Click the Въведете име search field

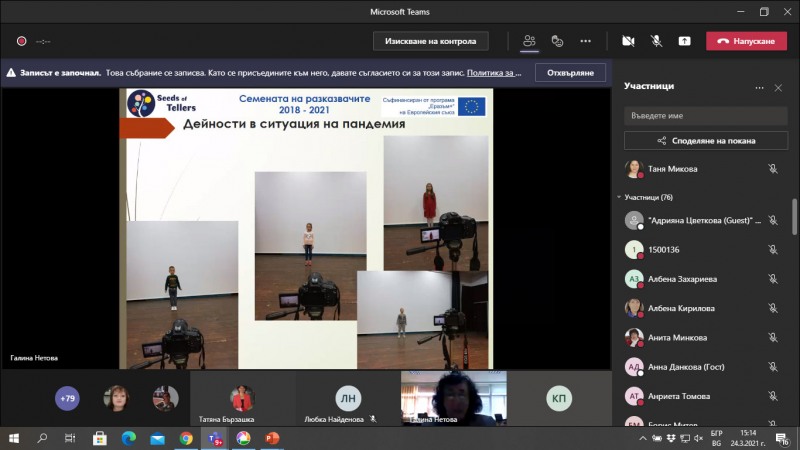tap(706, 116)
